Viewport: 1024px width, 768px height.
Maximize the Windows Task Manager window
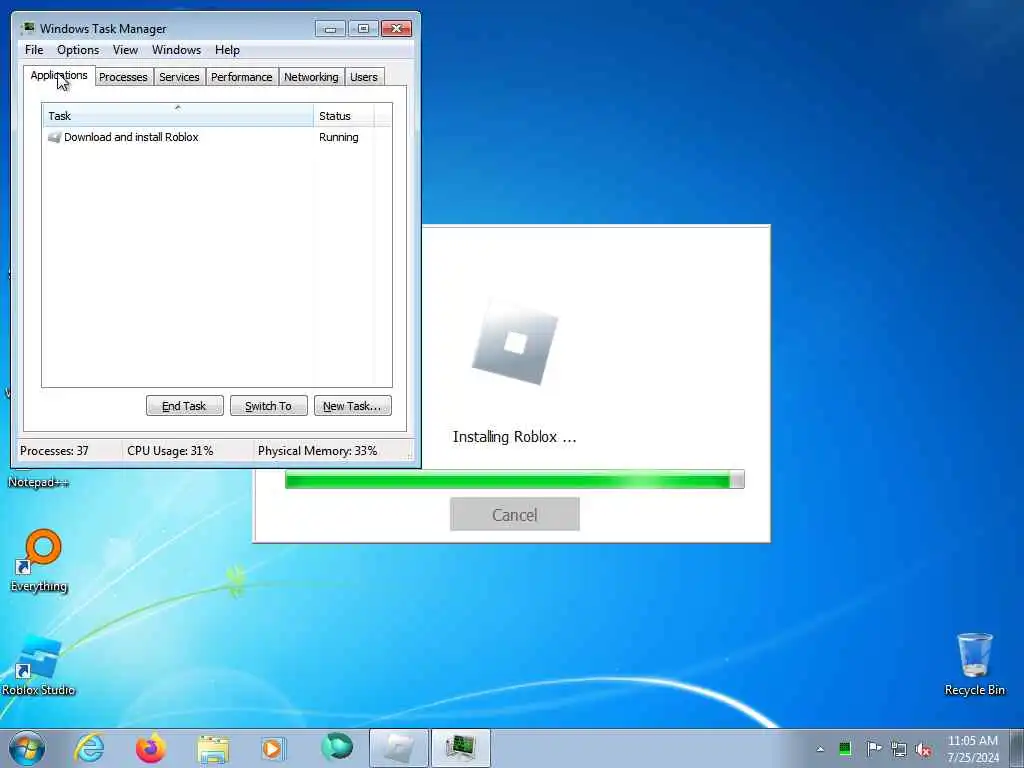tap(363, 28)
